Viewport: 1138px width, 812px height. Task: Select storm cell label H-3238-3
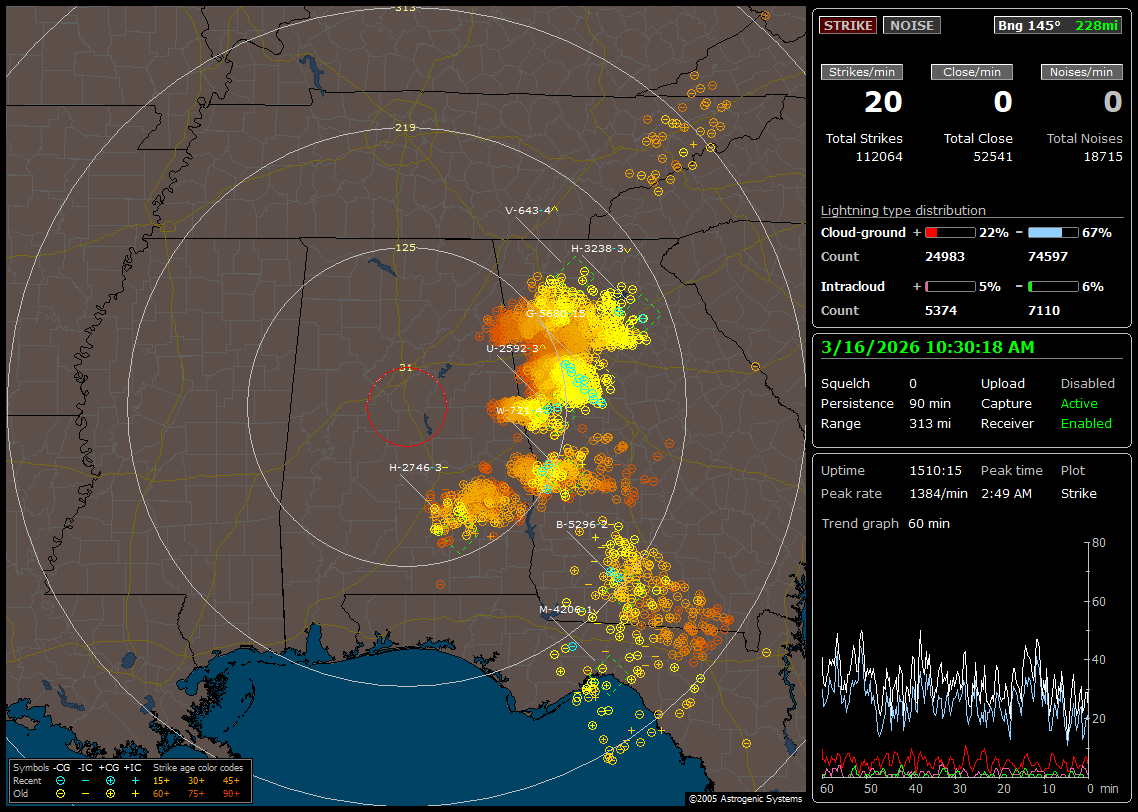[x=597, y=248]
